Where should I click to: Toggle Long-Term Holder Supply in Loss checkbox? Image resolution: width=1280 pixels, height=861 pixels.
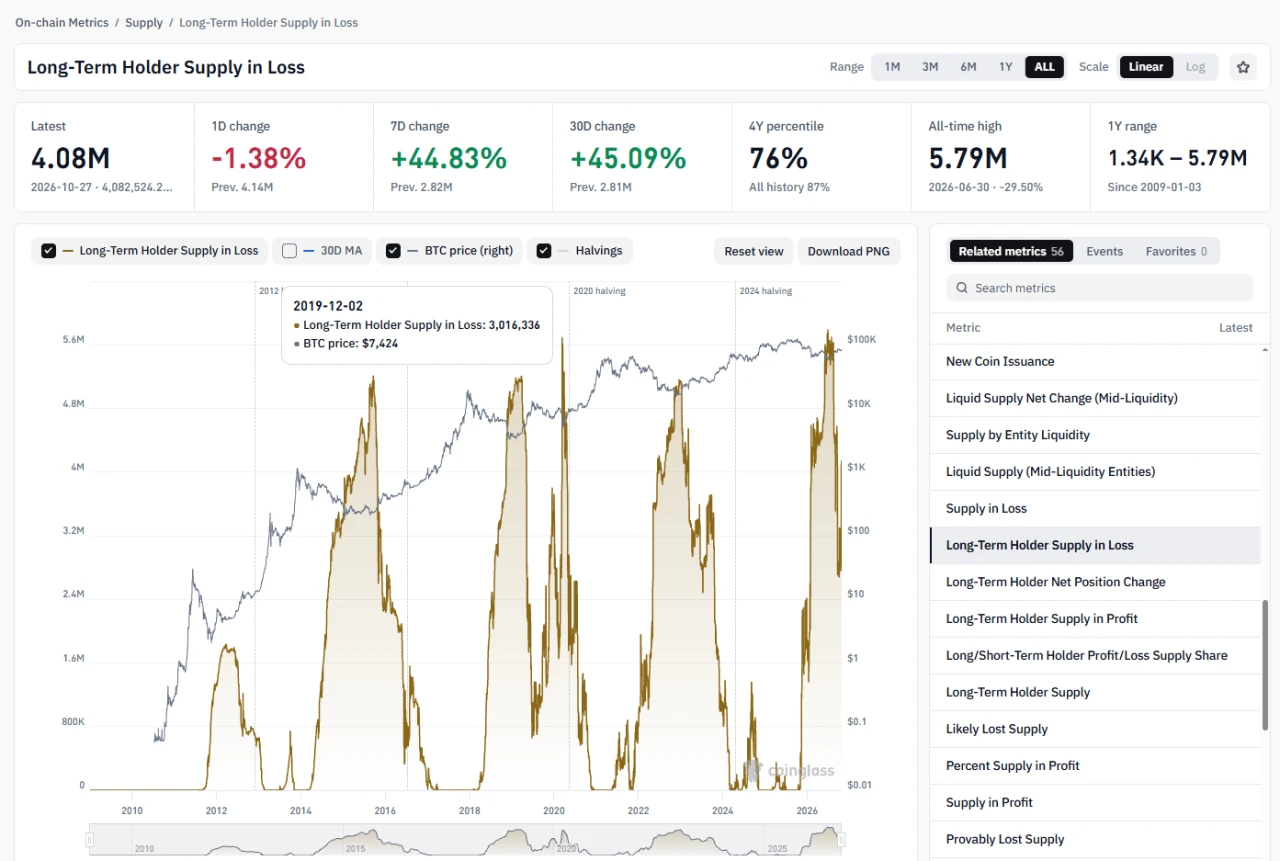49,251
